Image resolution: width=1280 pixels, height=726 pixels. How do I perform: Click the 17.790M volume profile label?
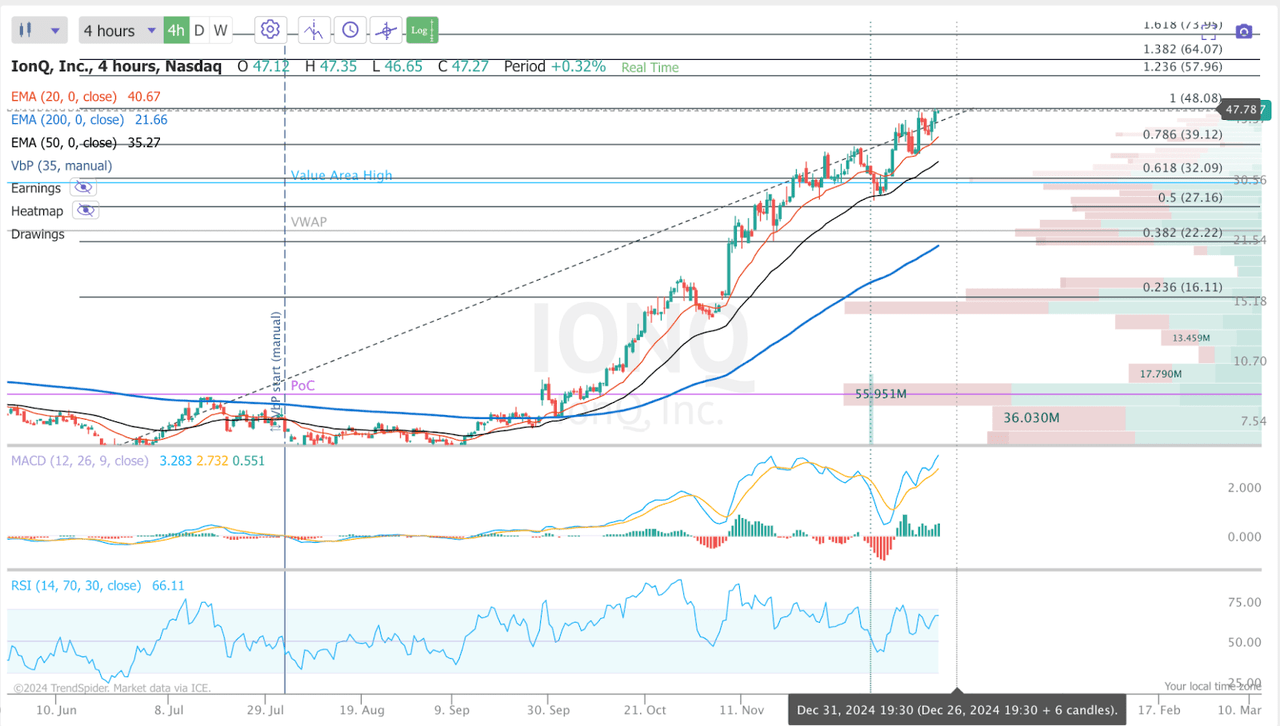click(x=1161, y=374)
